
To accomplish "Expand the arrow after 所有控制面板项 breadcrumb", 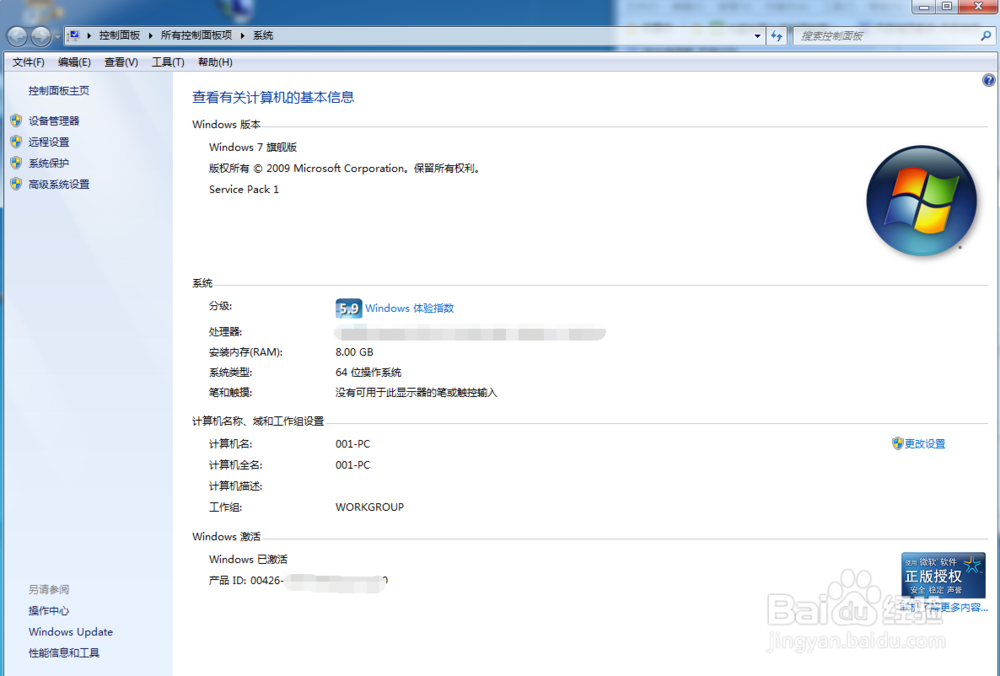I will click(242, 36).
